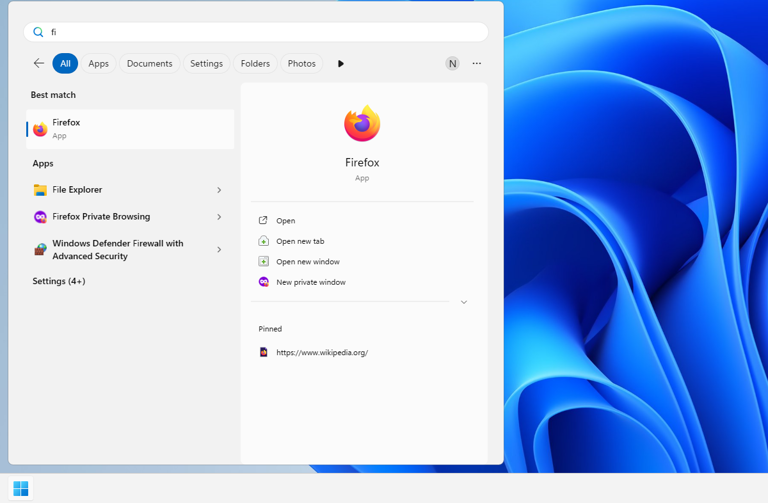Click the search input field
768x503 pixels.
[x=256, y=32]
